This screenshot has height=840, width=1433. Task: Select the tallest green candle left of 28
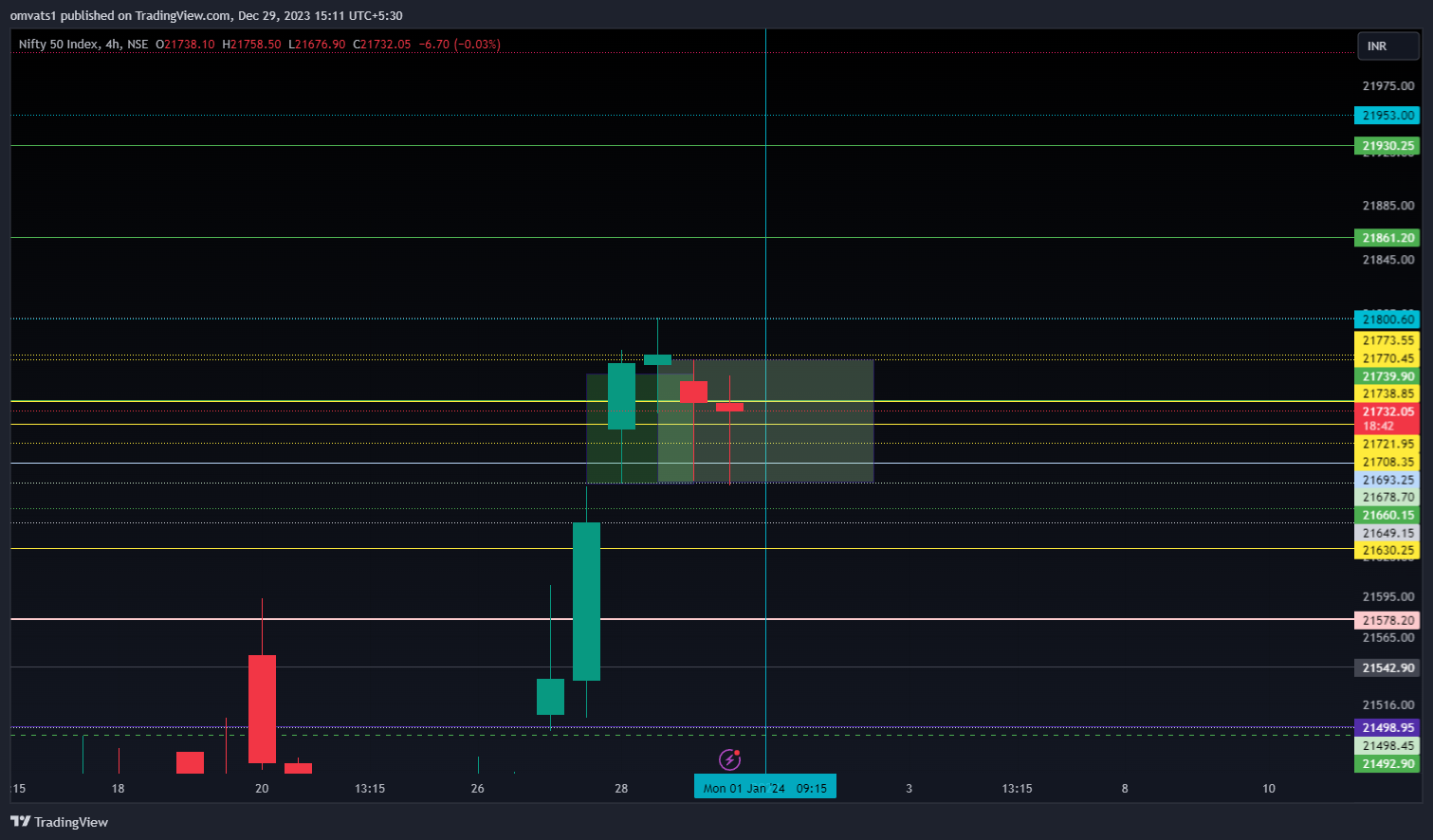pos(586,601)
